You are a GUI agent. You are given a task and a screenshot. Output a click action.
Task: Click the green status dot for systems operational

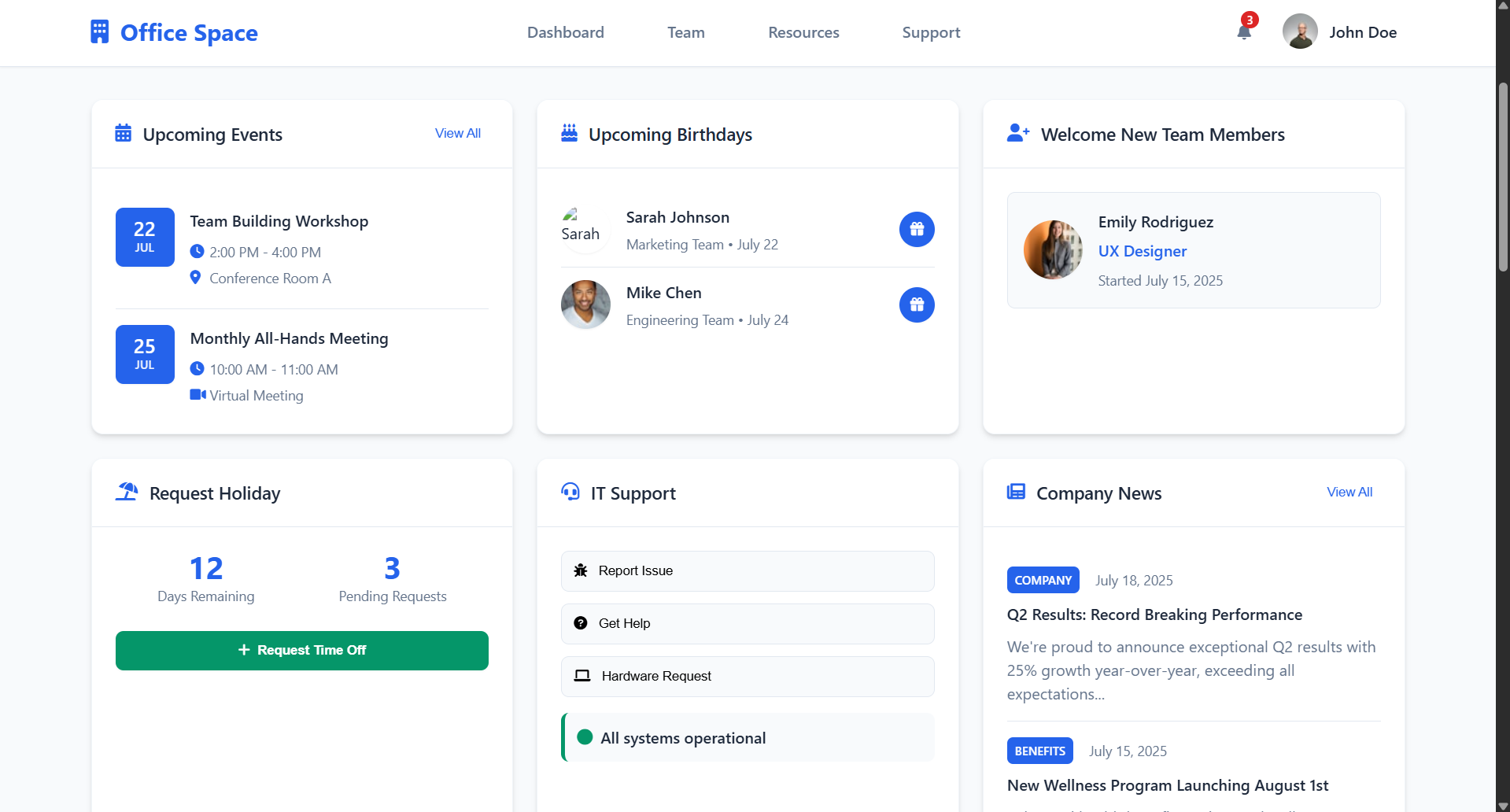(585, 737)
